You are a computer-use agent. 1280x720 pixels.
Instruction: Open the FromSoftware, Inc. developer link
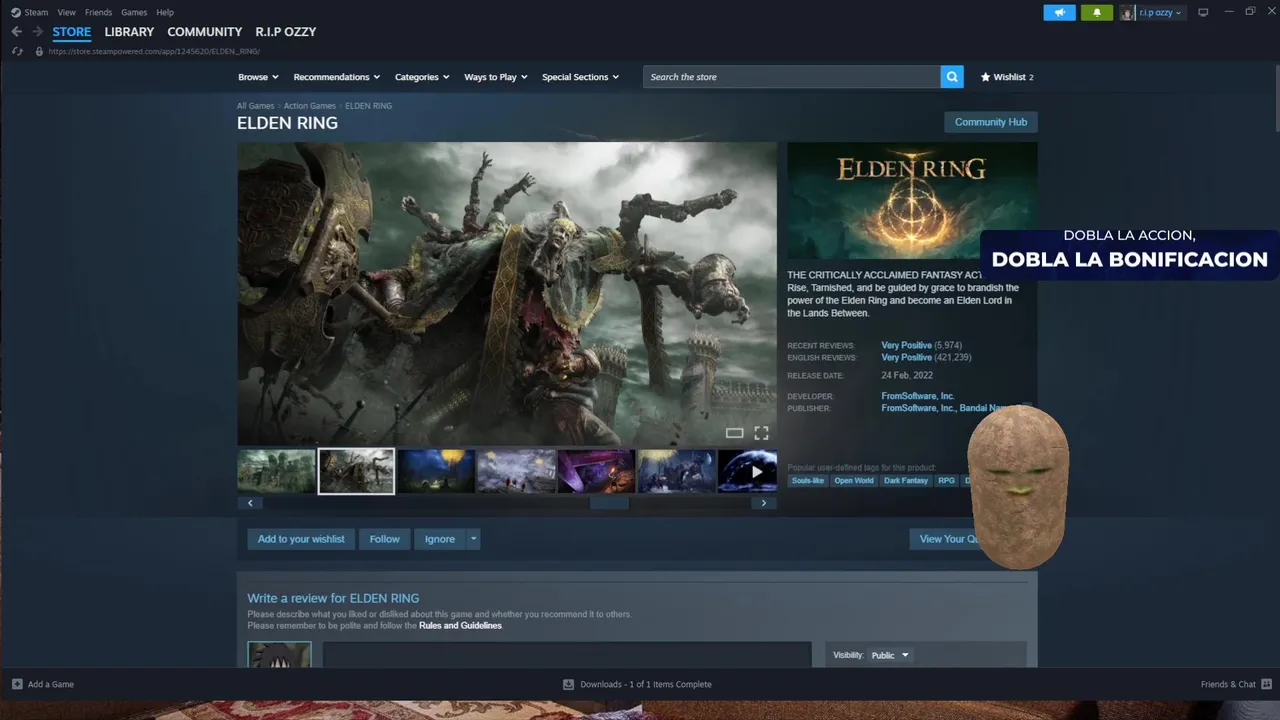(x=918, y=397)
